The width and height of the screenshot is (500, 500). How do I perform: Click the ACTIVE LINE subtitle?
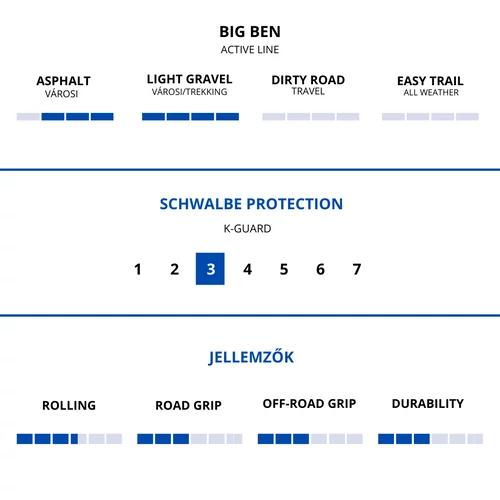[x=250, y=50]
